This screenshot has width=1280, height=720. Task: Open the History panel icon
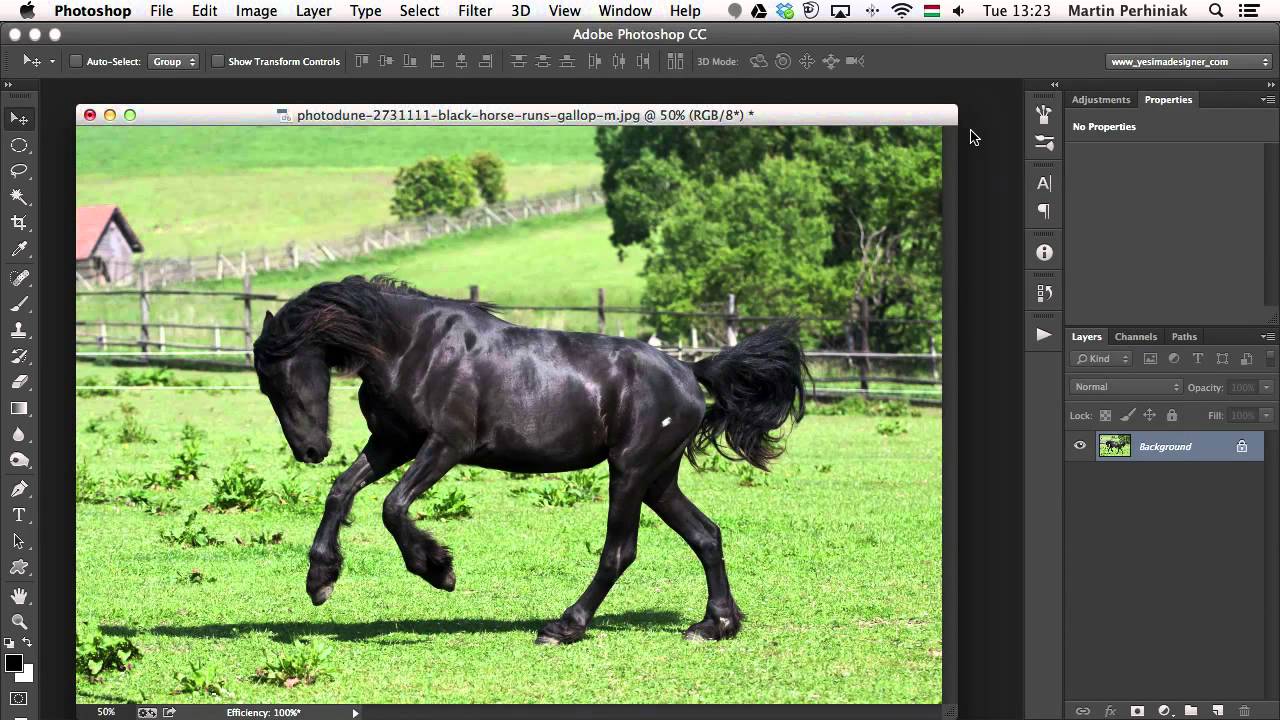[x=1044, y=293]
